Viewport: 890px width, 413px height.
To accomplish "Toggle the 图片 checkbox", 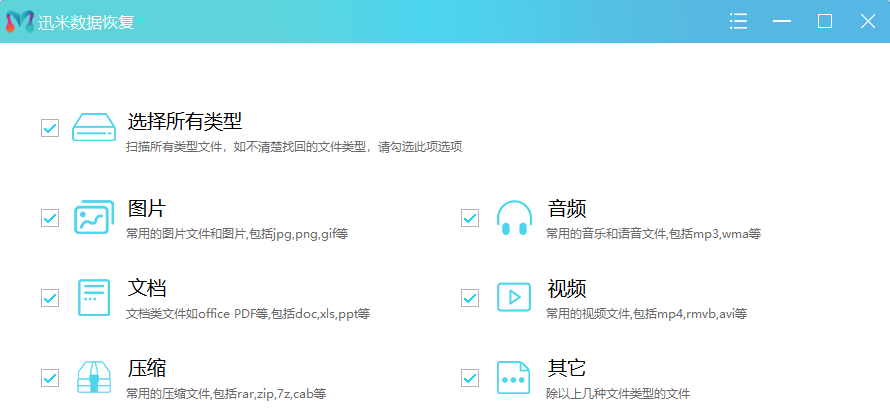I will click(x=50, y=217).
